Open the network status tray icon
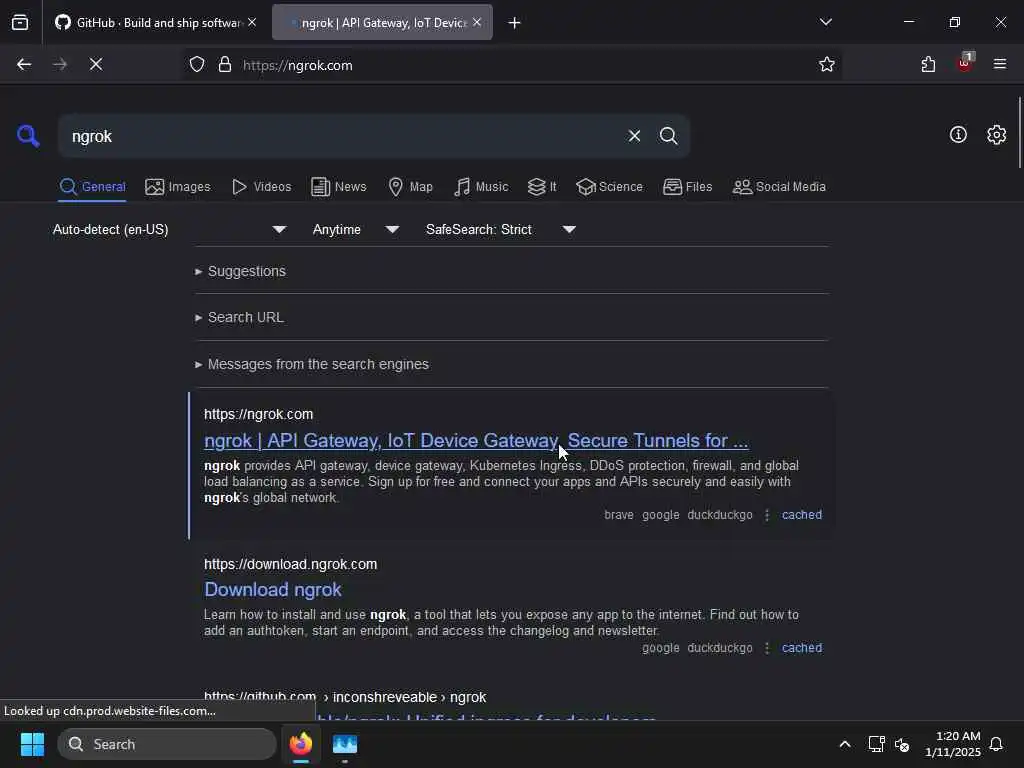The image size is (1024, 768). 876,744
